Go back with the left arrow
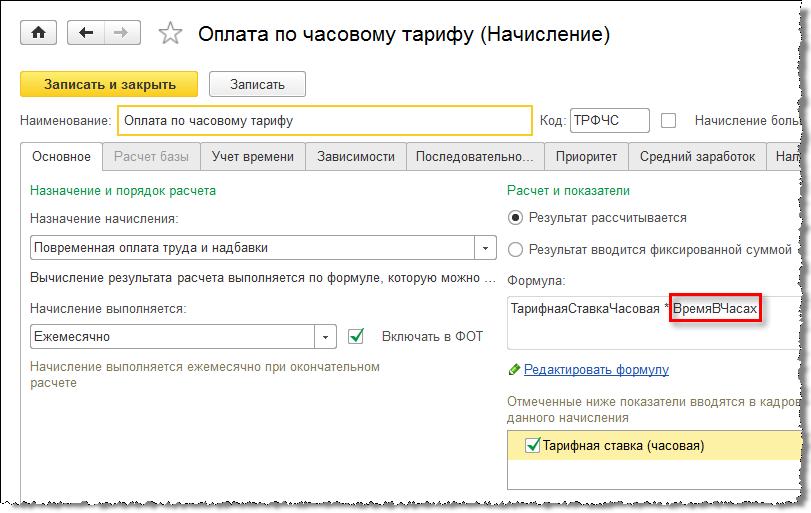The image size is (811, 513). click(x=85, y=33)
